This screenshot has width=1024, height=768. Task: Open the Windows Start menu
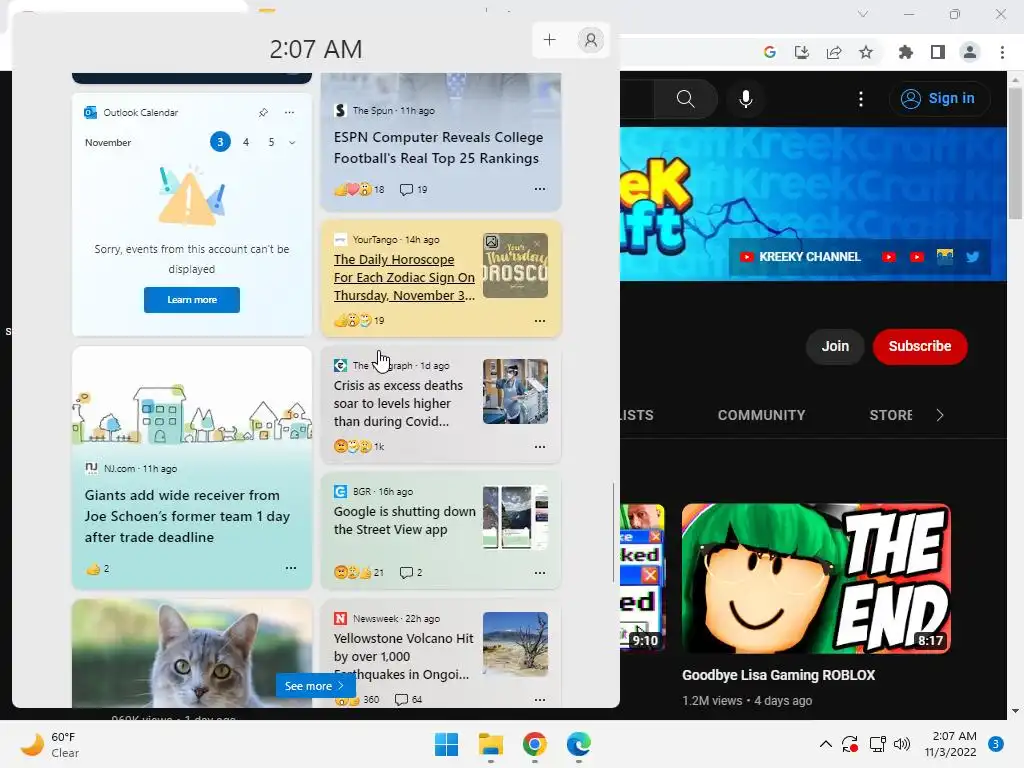(447, 744)
